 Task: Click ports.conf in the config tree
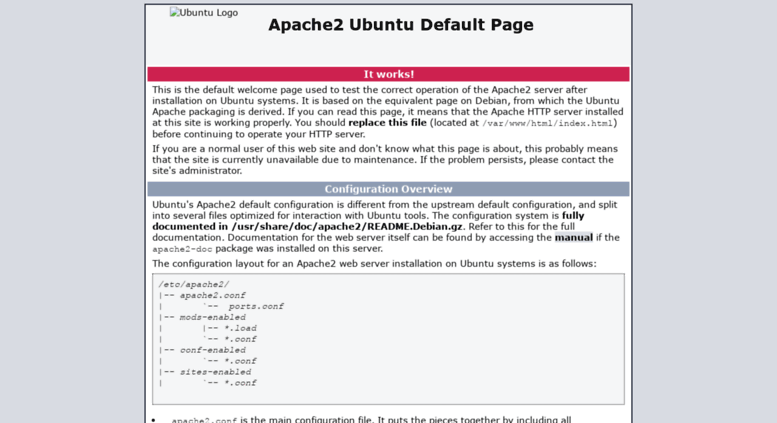point(256,306)
